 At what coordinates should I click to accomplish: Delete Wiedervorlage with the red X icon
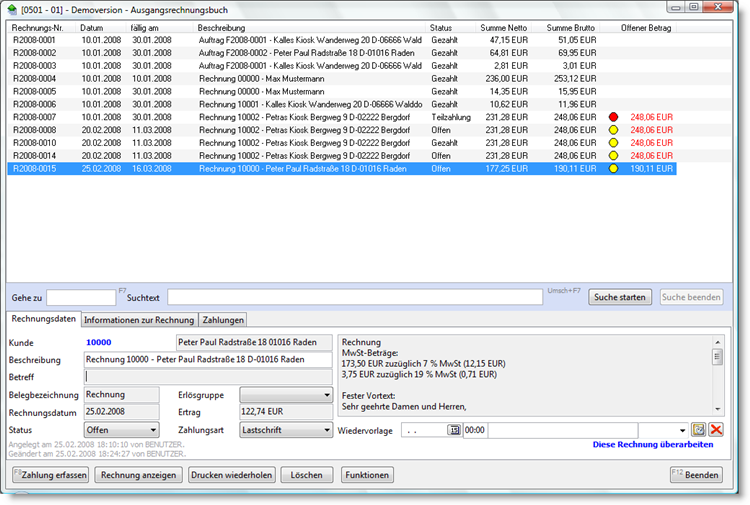point(716,429)
